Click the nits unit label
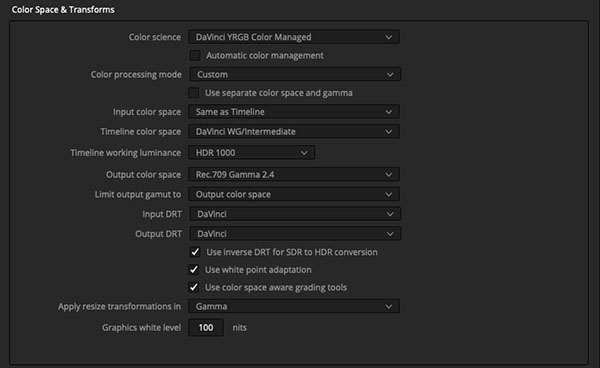Screen dimensions: 600x368 tap(240, 327)
